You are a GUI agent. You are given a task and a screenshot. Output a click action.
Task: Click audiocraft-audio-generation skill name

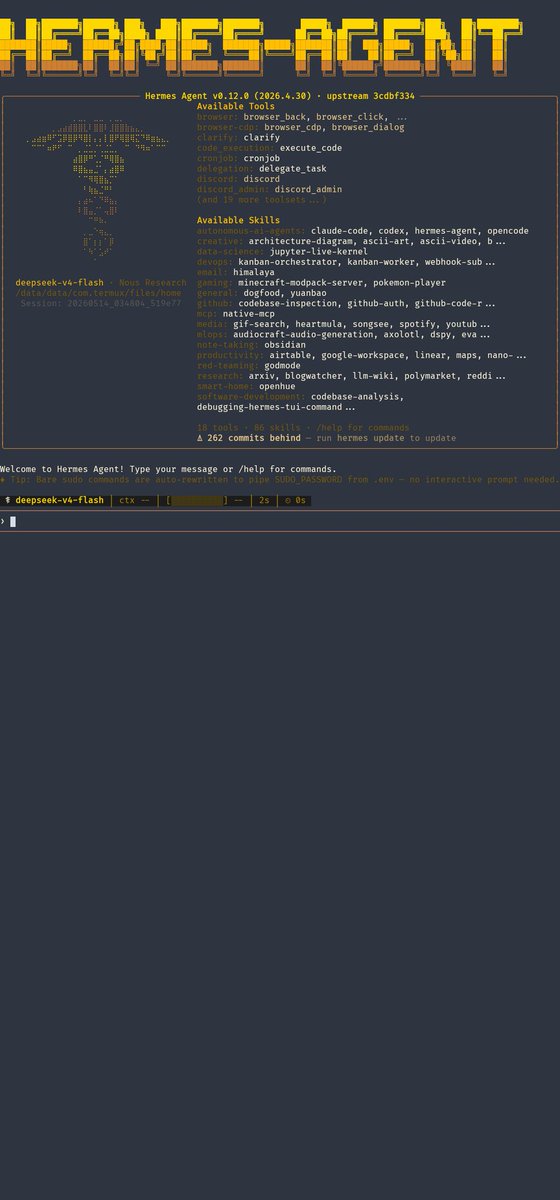click(301, 335)
